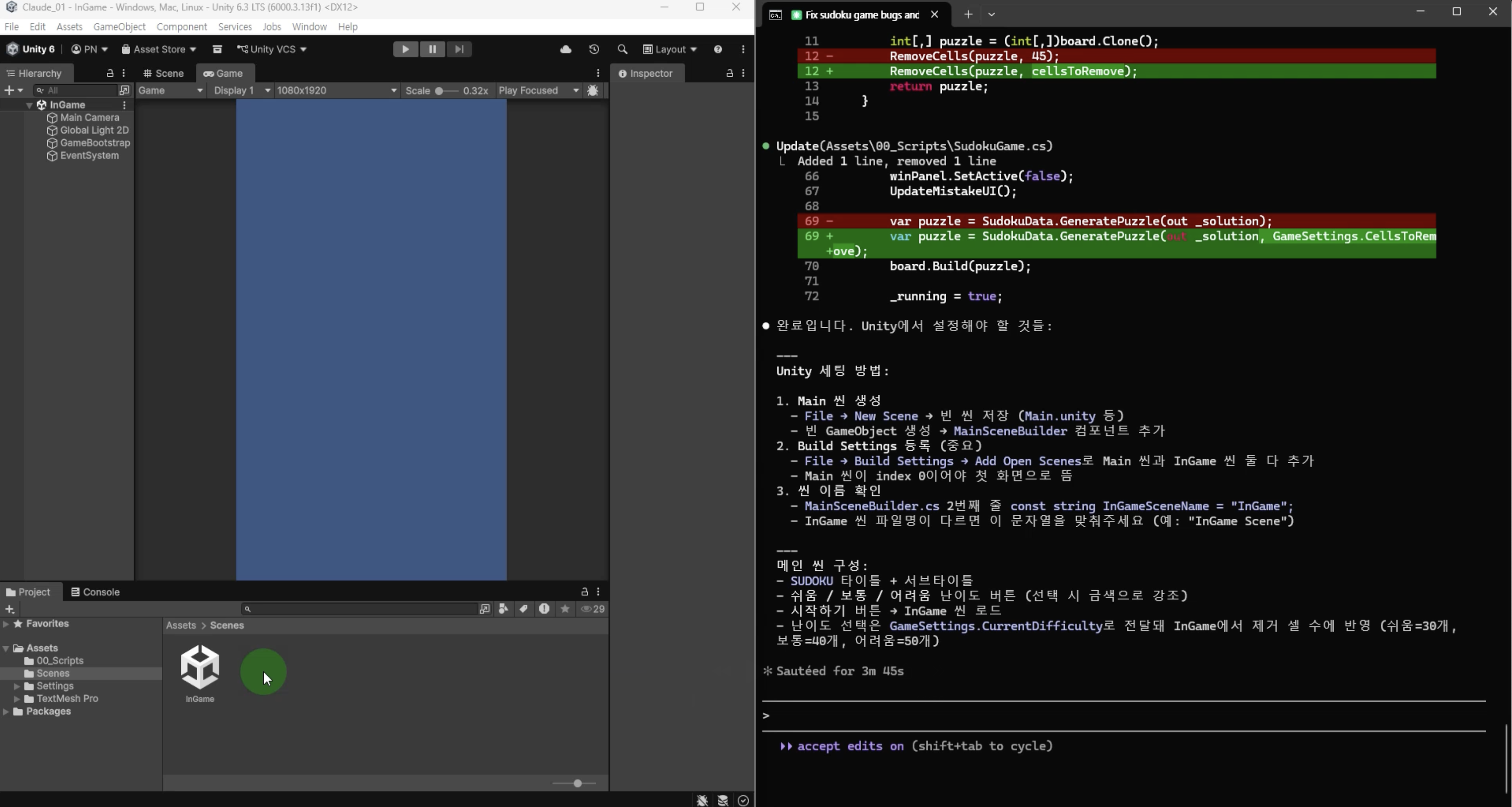Open the Display 1 dropdown
The image size is (1512, 807).
point(242,90)
